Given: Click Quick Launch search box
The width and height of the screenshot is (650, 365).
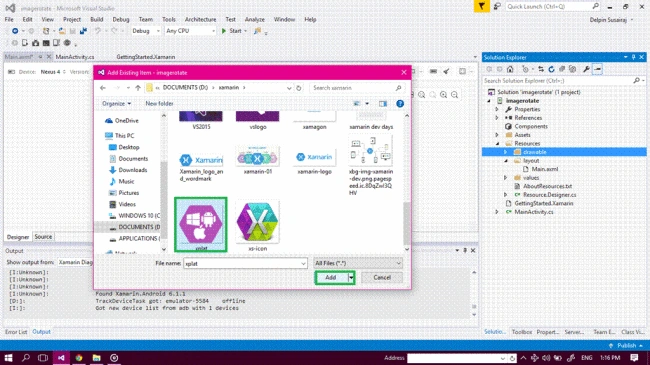Looking at the screenshot, I should coord(553,6).
